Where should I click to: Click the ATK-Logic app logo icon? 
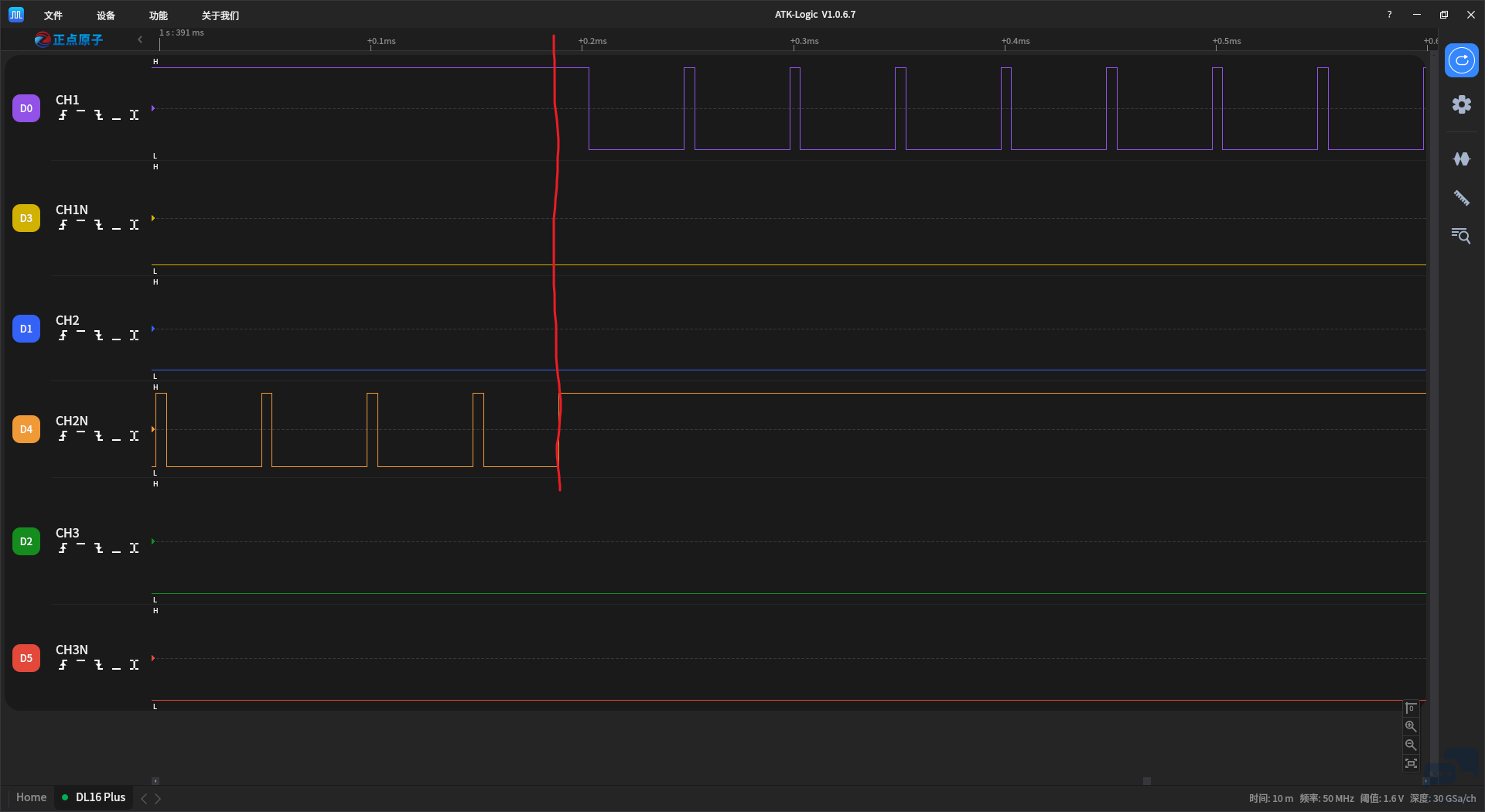click(x=16, y=15)
